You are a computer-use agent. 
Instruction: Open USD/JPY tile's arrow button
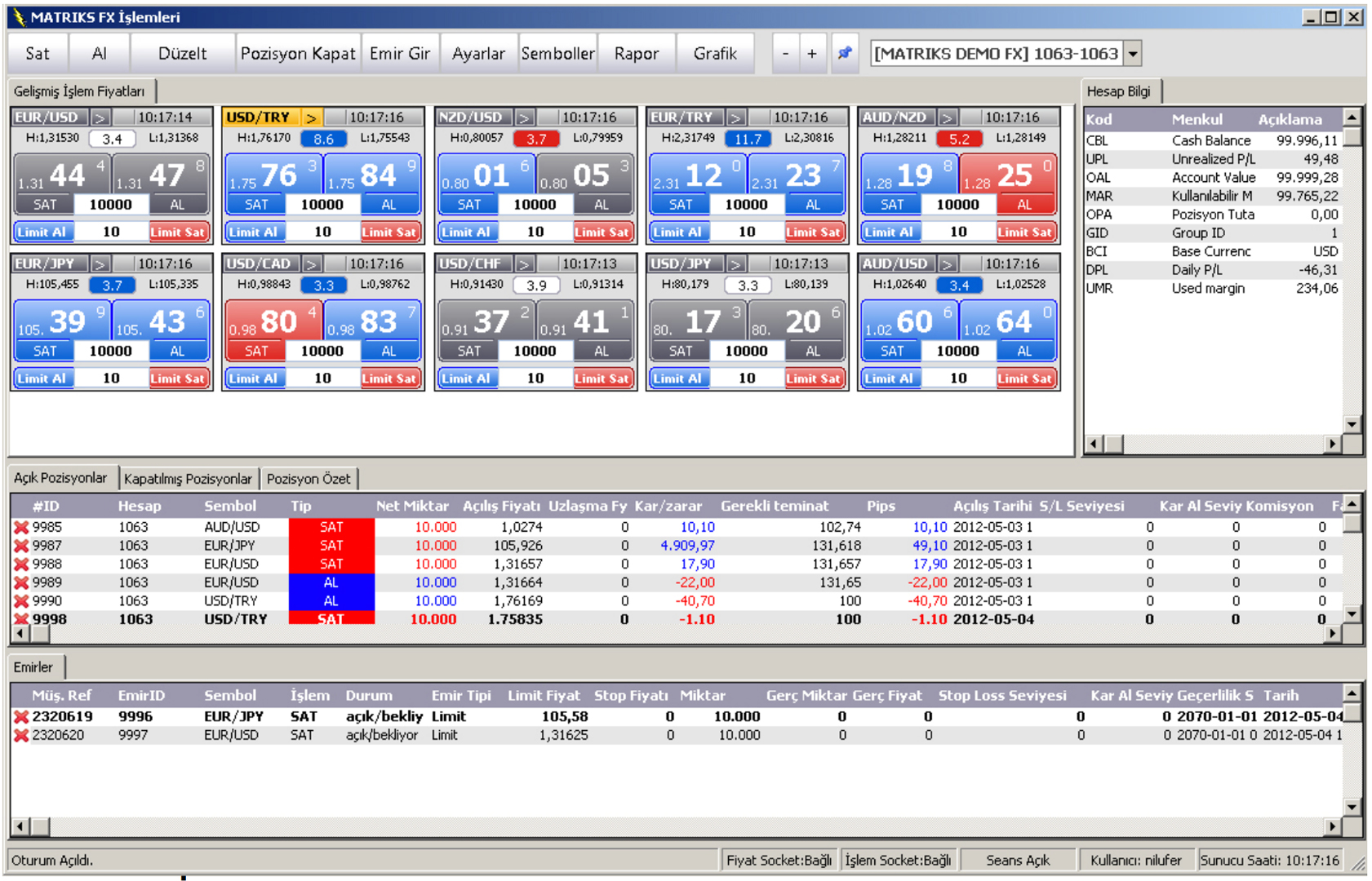(735, 264)
